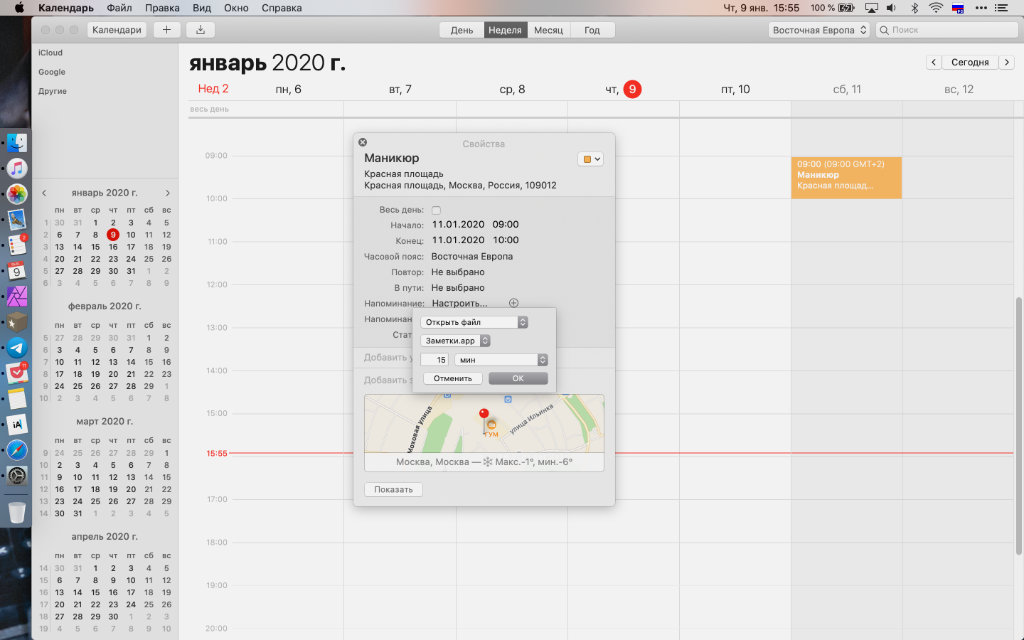This screenshot has height=640, width=1024.
Task: Toggle the Весь день checkbox
Action: 436,210
